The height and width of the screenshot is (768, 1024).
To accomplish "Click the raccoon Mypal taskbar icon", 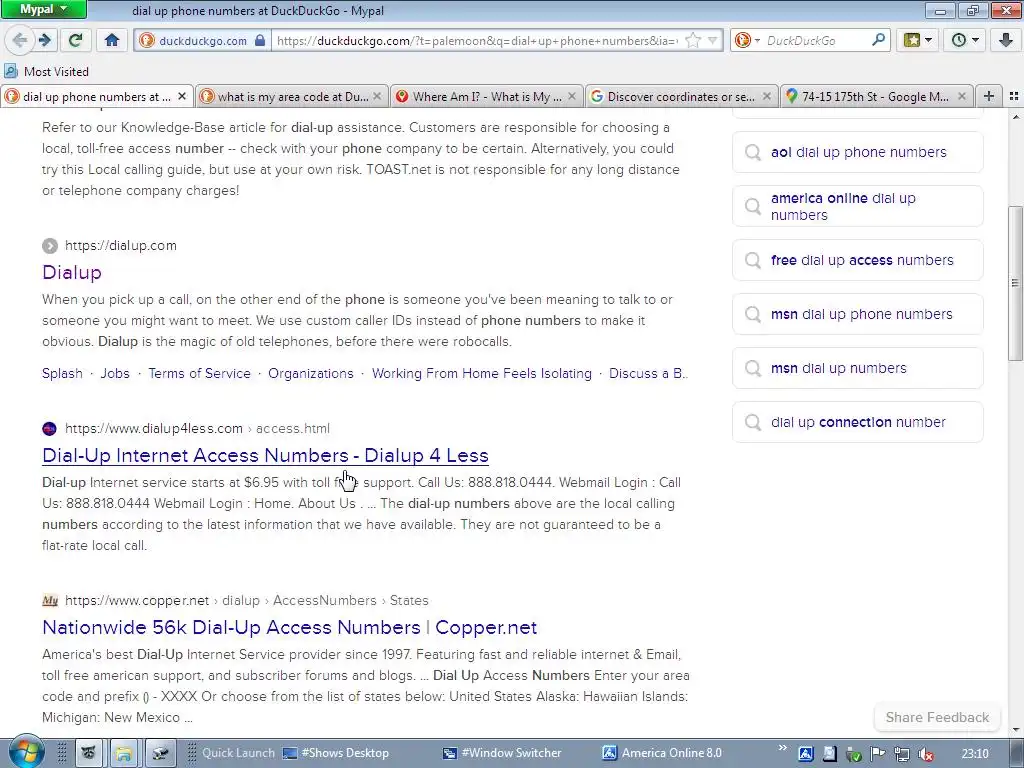I will tap(88, 753).
